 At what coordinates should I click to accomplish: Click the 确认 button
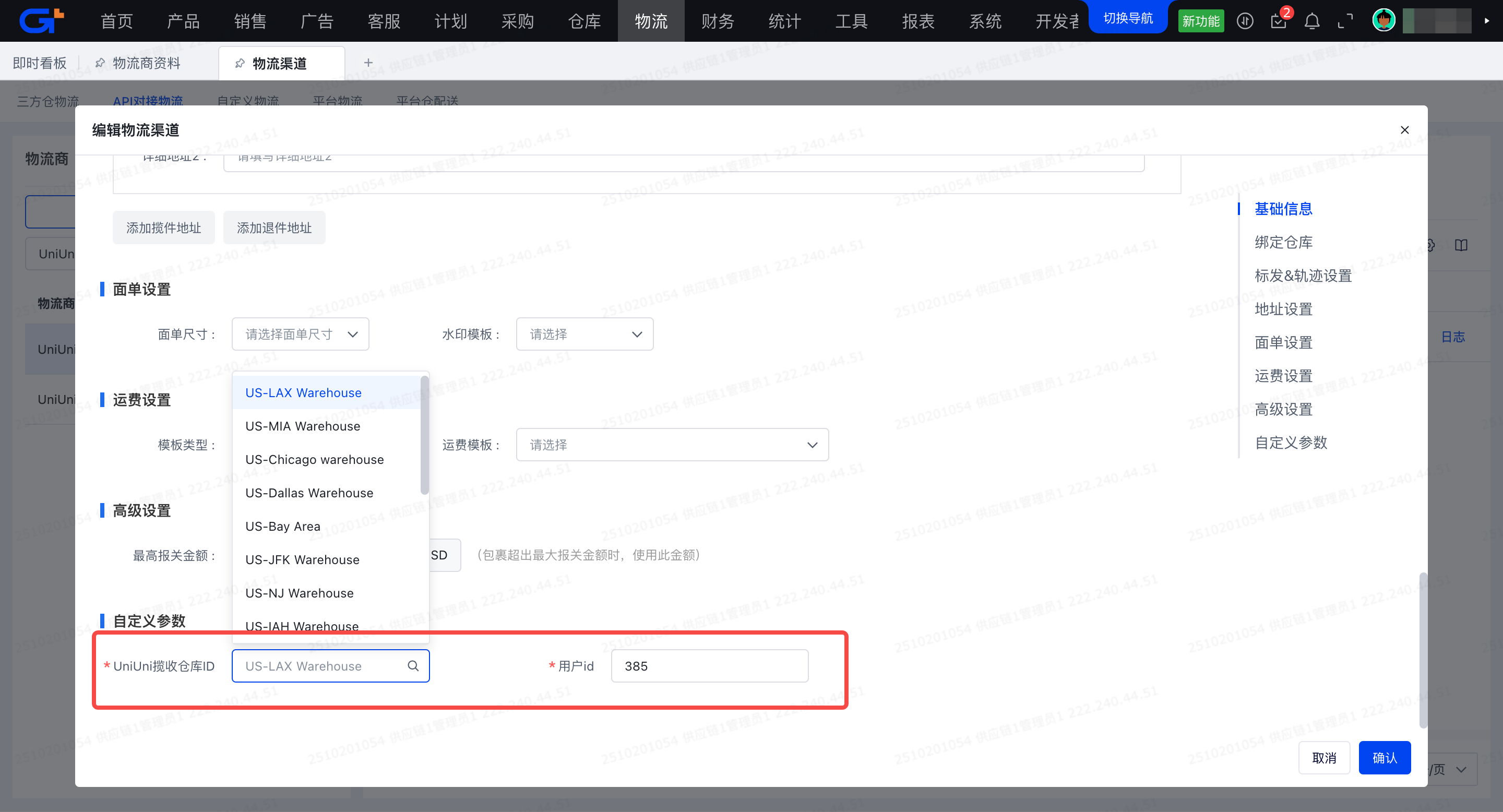coord(1384,757)
